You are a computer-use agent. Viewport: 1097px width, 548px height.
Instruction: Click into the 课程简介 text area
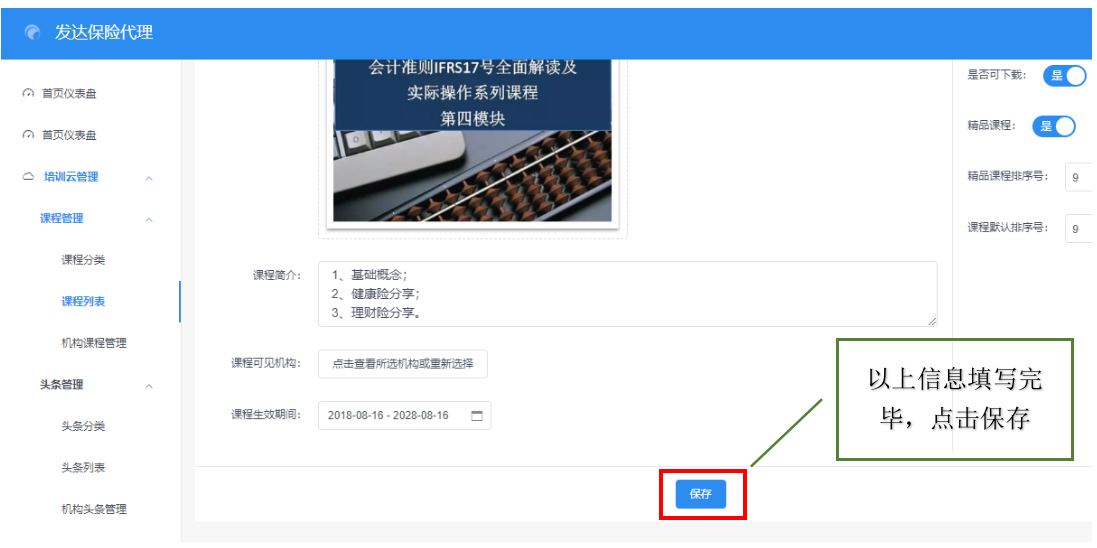(627, 294)
